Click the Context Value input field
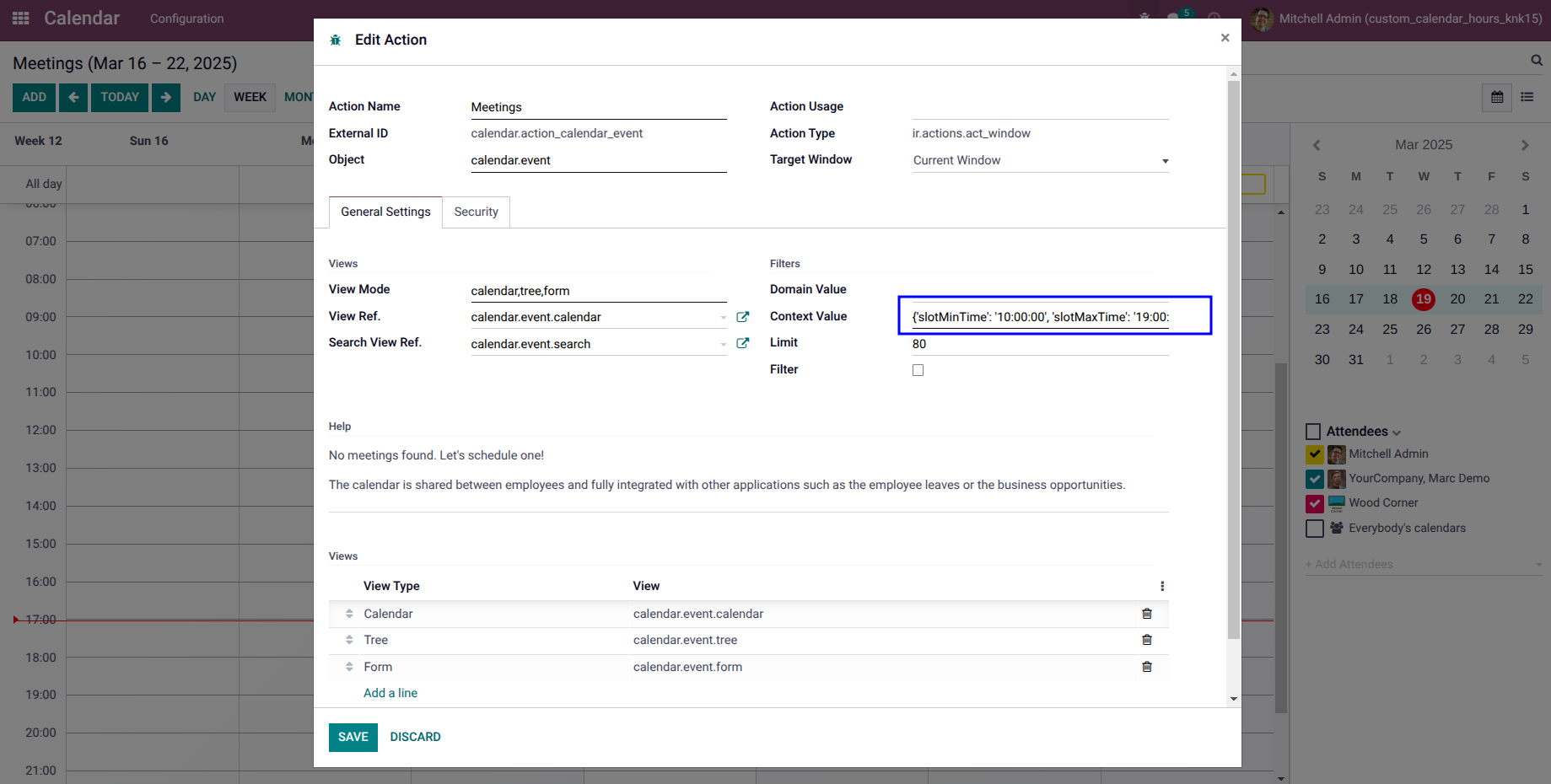Viewport: 1551px width, 784px height. pos(1041,317)
